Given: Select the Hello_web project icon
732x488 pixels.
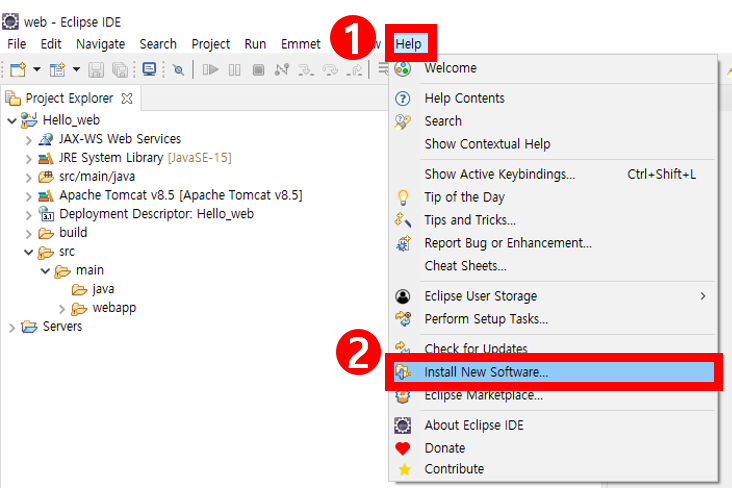Looking at the screenshot, I should click(x=29, y=120).
